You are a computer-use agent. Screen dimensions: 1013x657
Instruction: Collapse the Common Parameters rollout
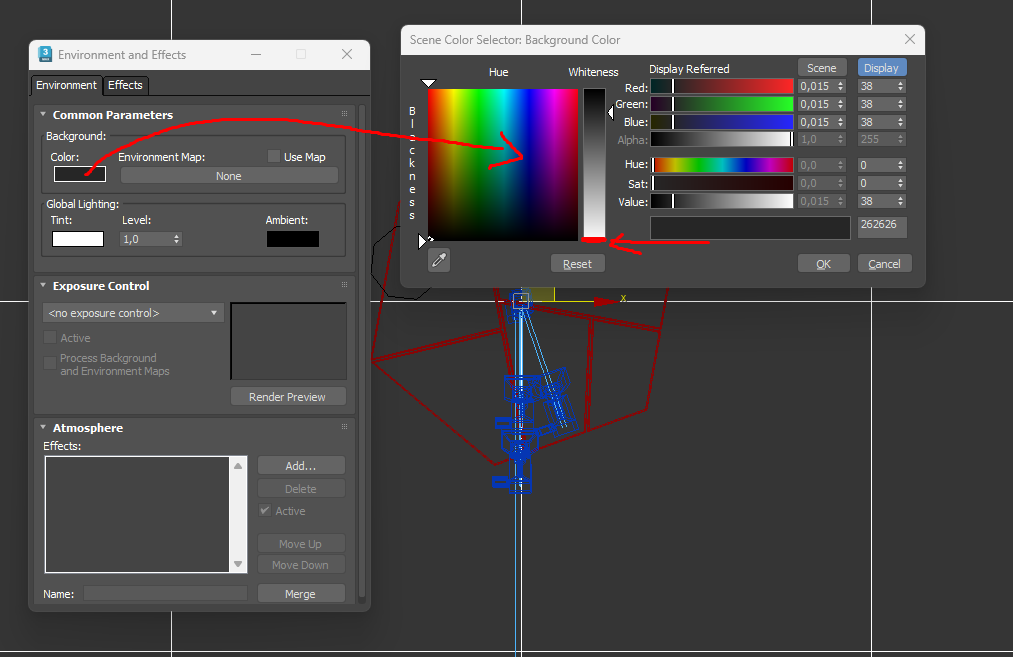pyautogui.click(x=43, y=114)
